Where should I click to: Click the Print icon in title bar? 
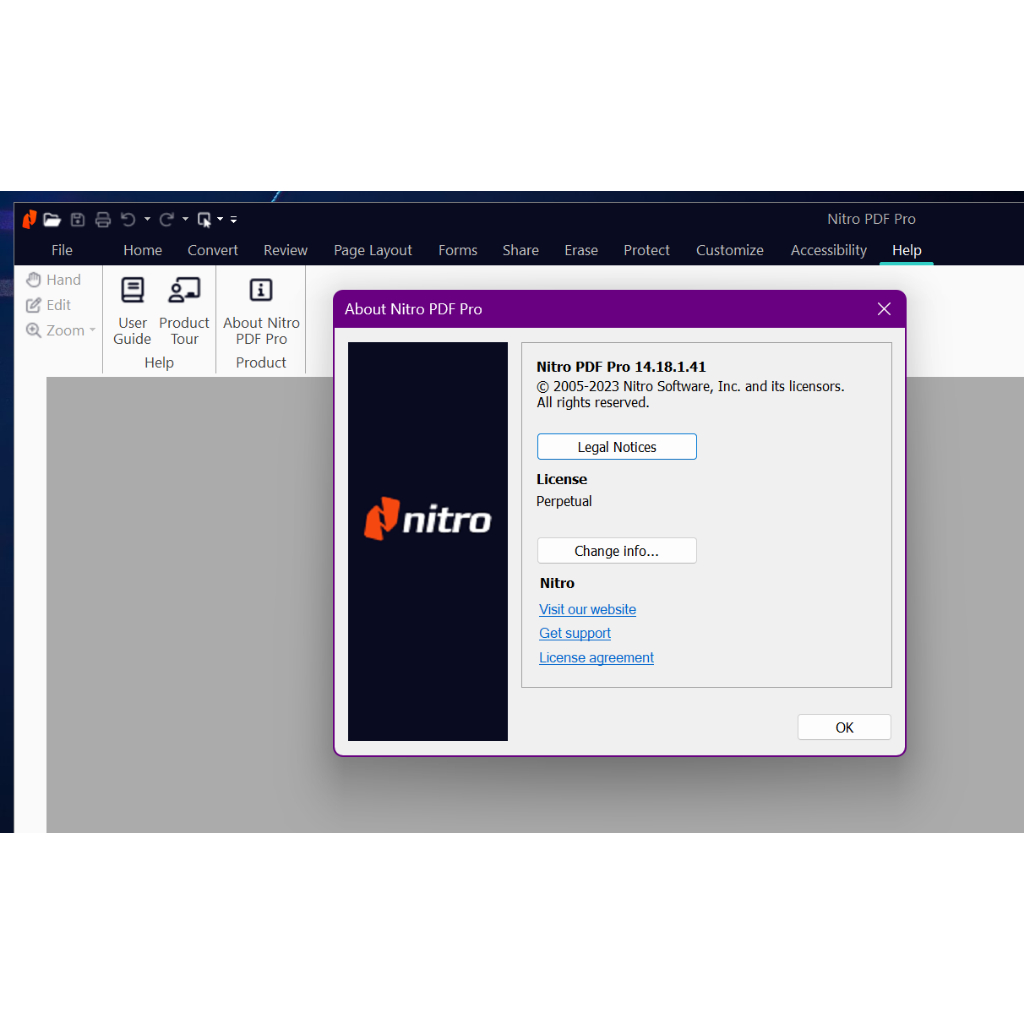(x=102, y=219)
